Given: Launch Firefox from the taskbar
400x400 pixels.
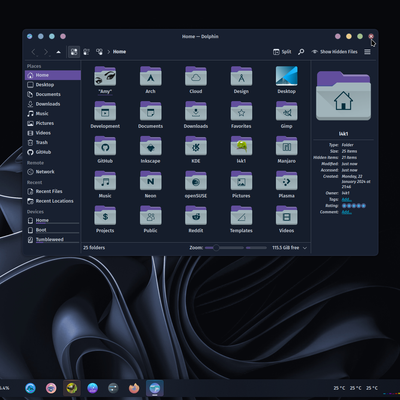Looking at the screenshot, I should [134, 388].
